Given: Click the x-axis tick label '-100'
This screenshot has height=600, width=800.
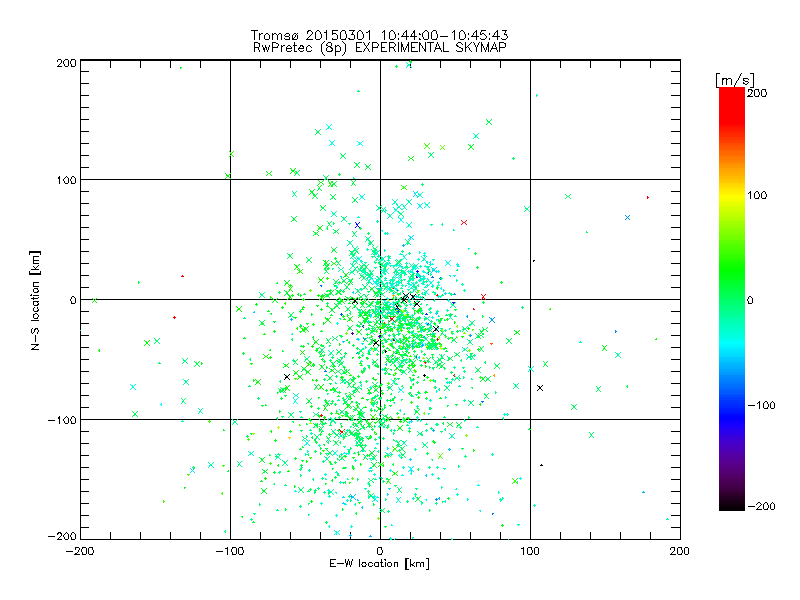Looking at the screenshot, I should (230, 552).
